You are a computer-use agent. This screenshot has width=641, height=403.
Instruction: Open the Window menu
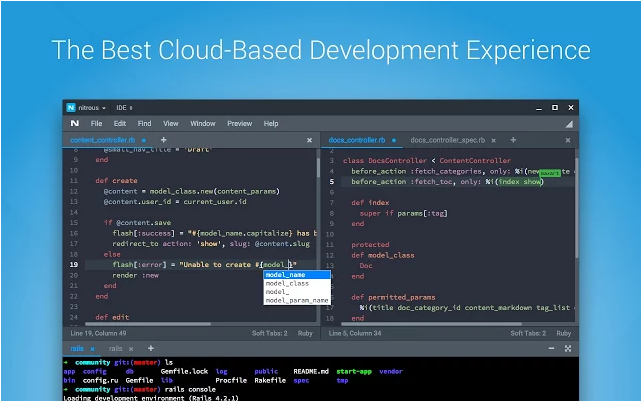[x=203, y=123]
